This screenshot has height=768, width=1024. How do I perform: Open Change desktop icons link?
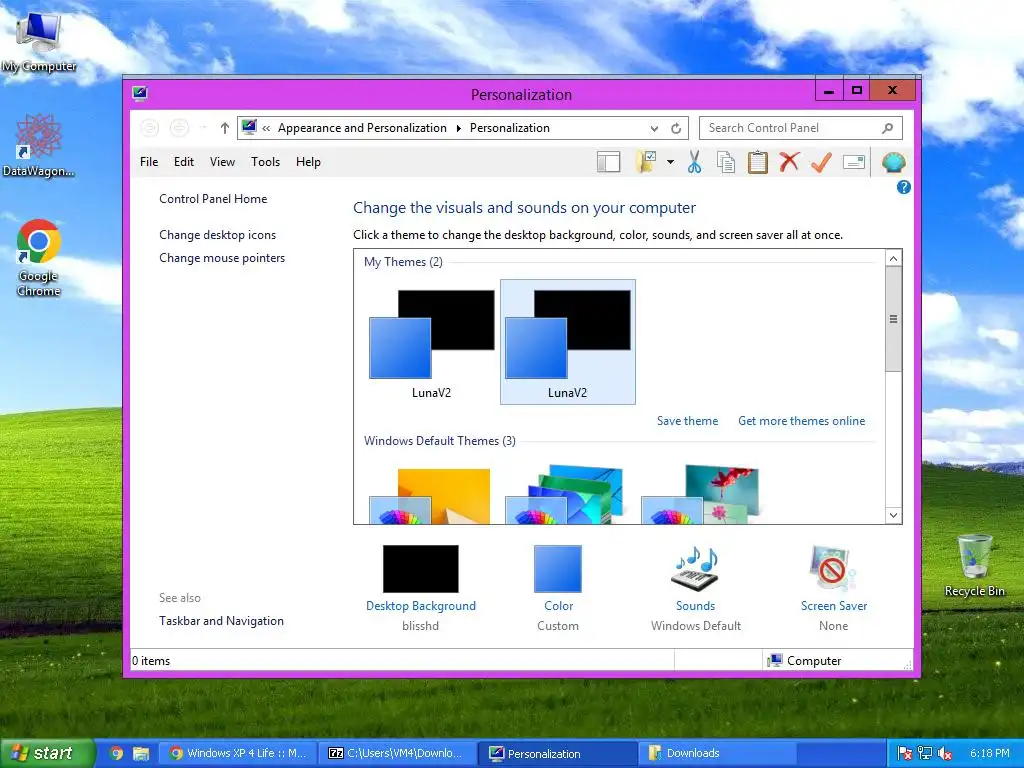[217, 234]
